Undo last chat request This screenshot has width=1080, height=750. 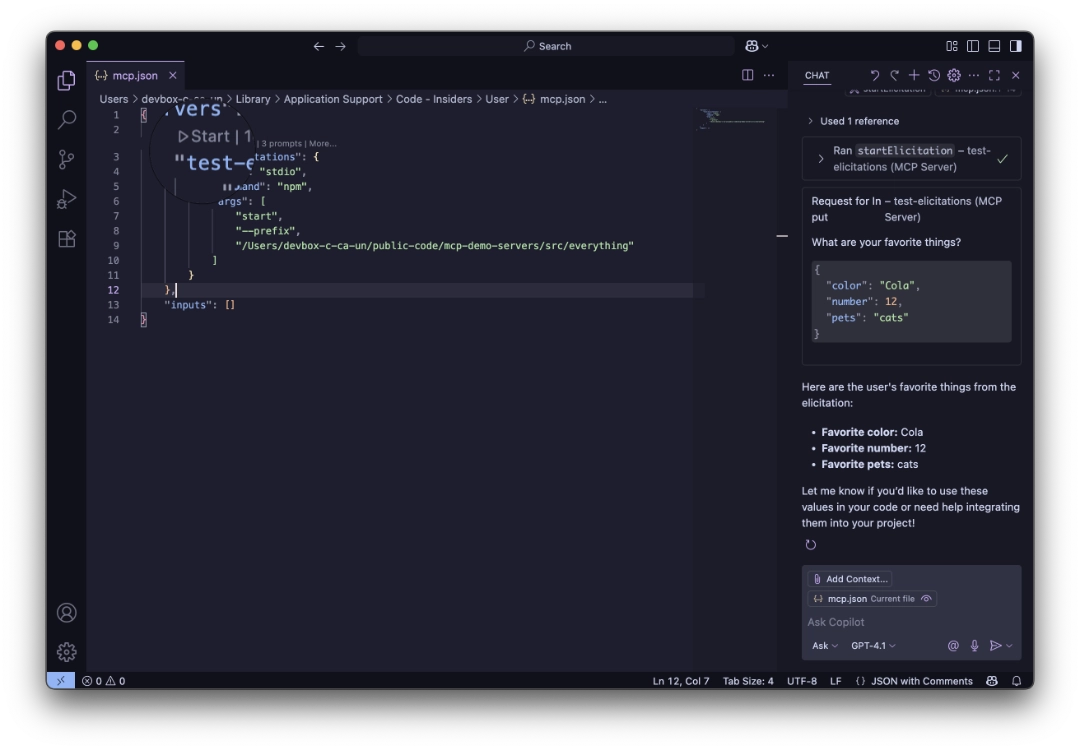(x=874, y=75)
